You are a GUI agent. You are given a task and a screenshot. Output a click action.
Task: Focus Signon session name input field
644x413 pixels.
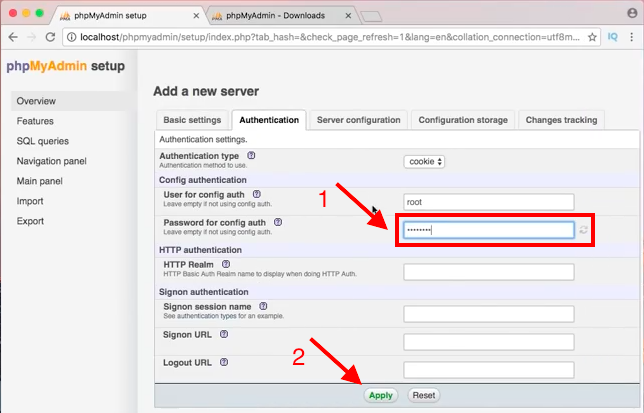pos(489,314)
